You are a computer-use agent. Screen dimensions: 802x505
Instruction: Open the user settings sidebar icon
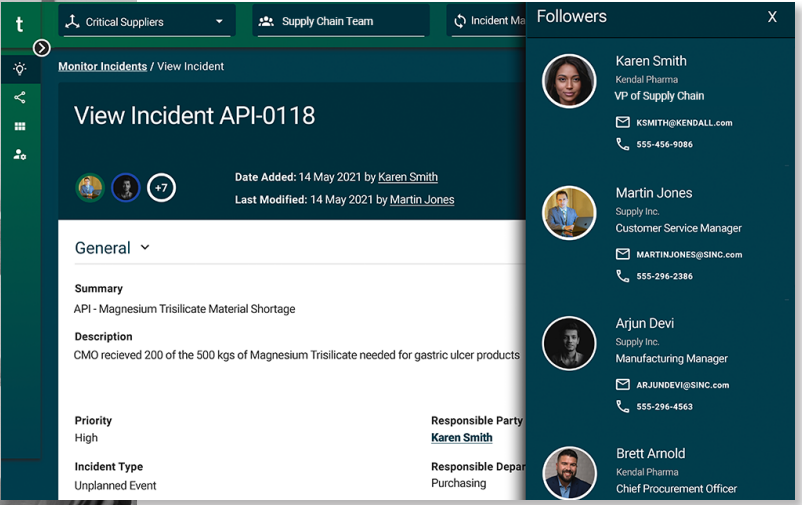pyautogui.click(x=20, y=155)
